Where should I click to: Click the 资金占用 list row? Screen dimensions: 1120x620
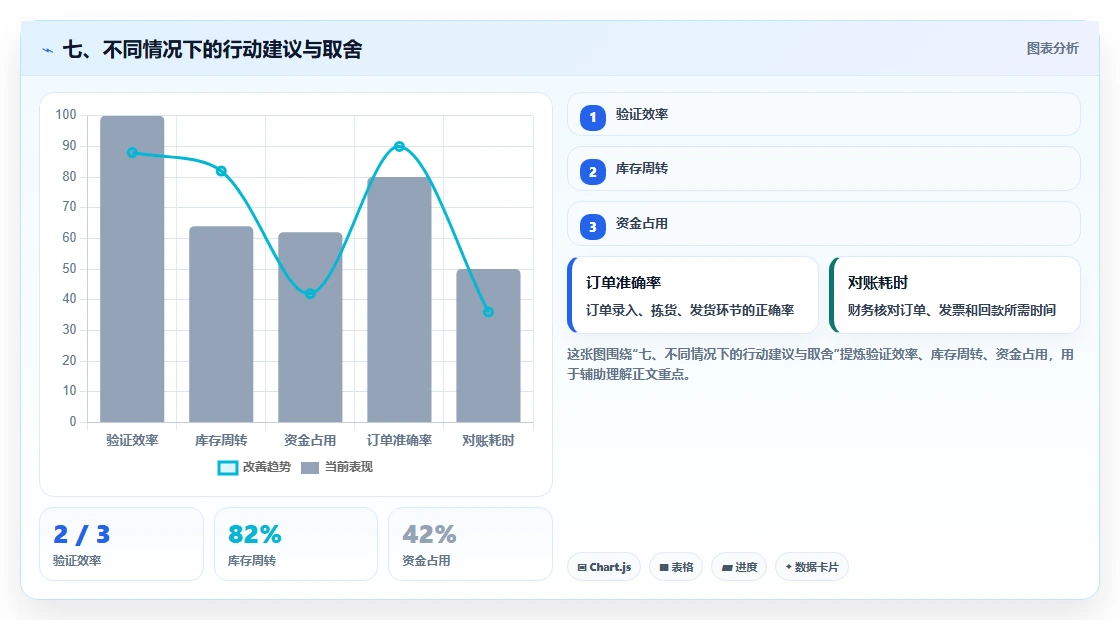824,224
